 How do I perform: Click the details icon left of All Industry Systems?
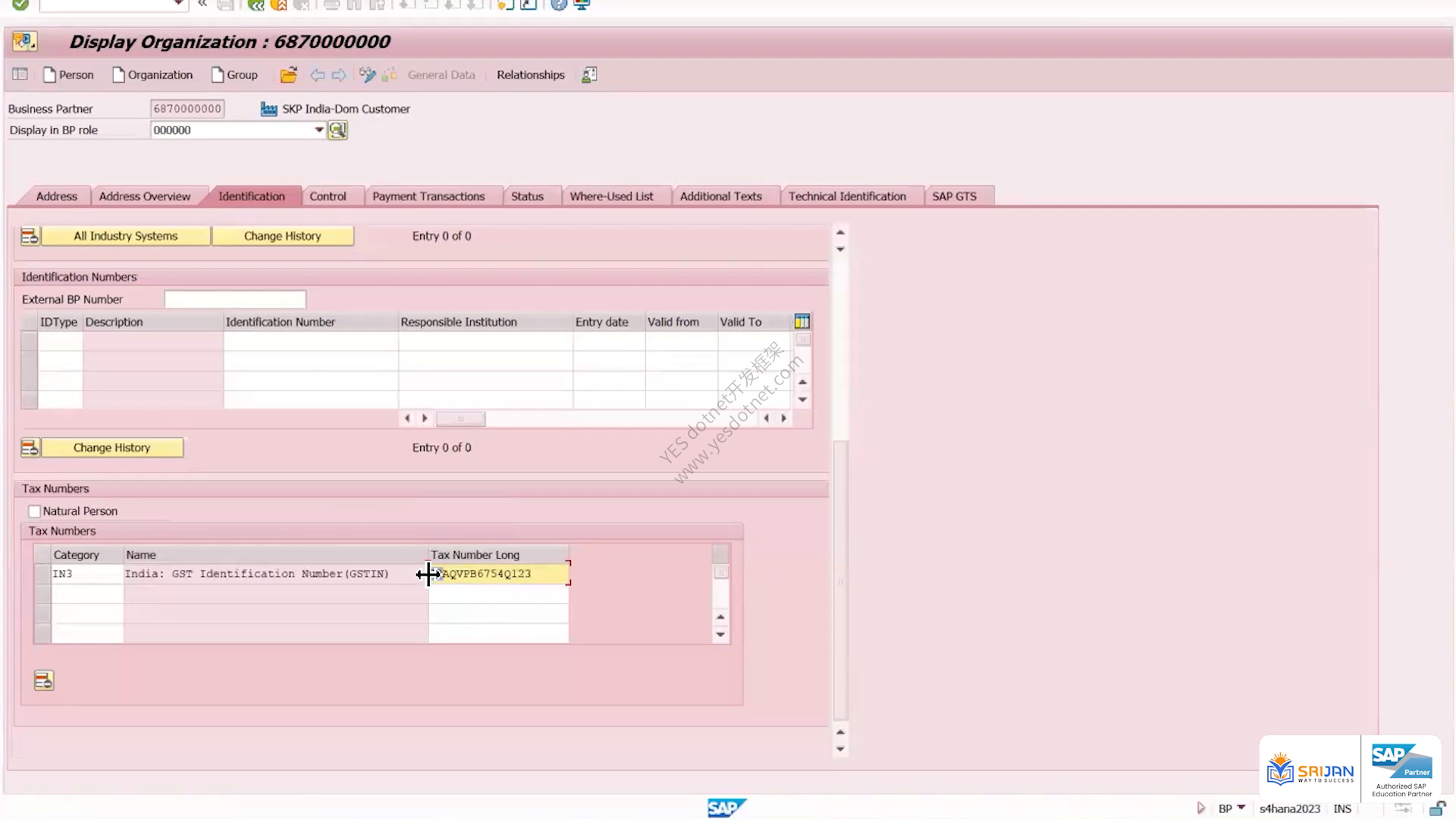coord(30,237)
